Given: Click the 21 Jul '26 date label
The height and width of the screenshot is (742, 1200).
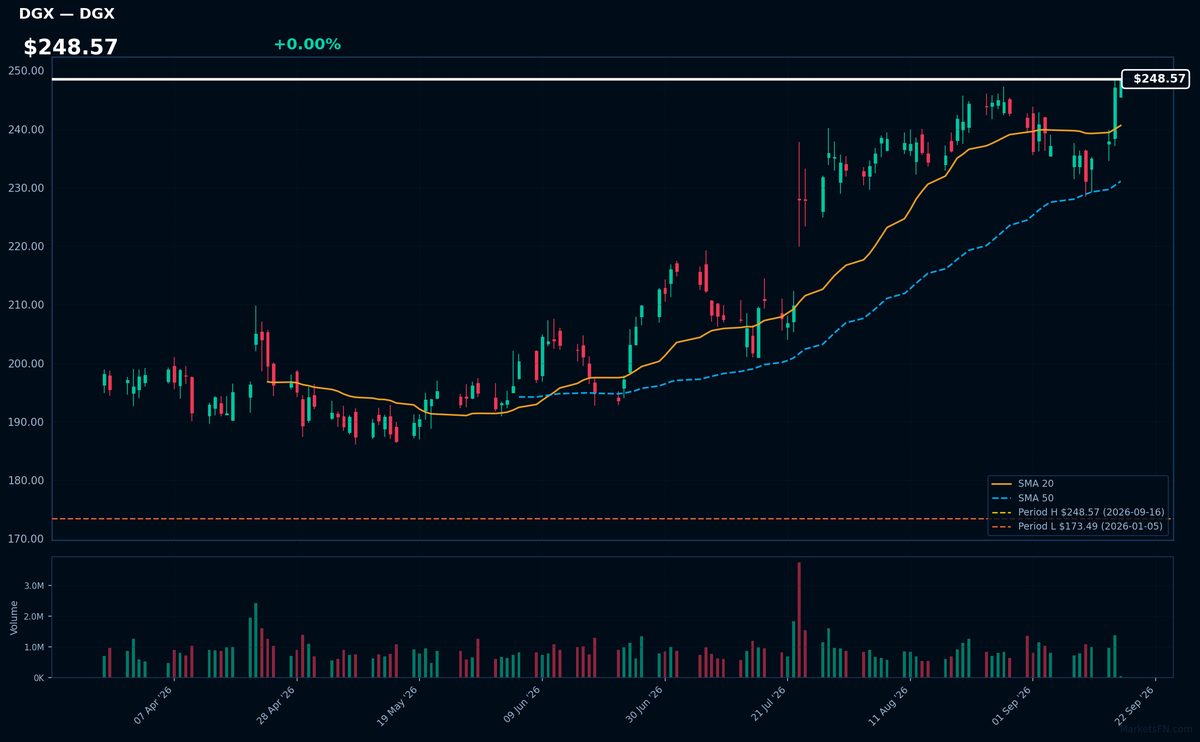Looking at the screenshot, I should pyautogui.click(x=768, y=703).
